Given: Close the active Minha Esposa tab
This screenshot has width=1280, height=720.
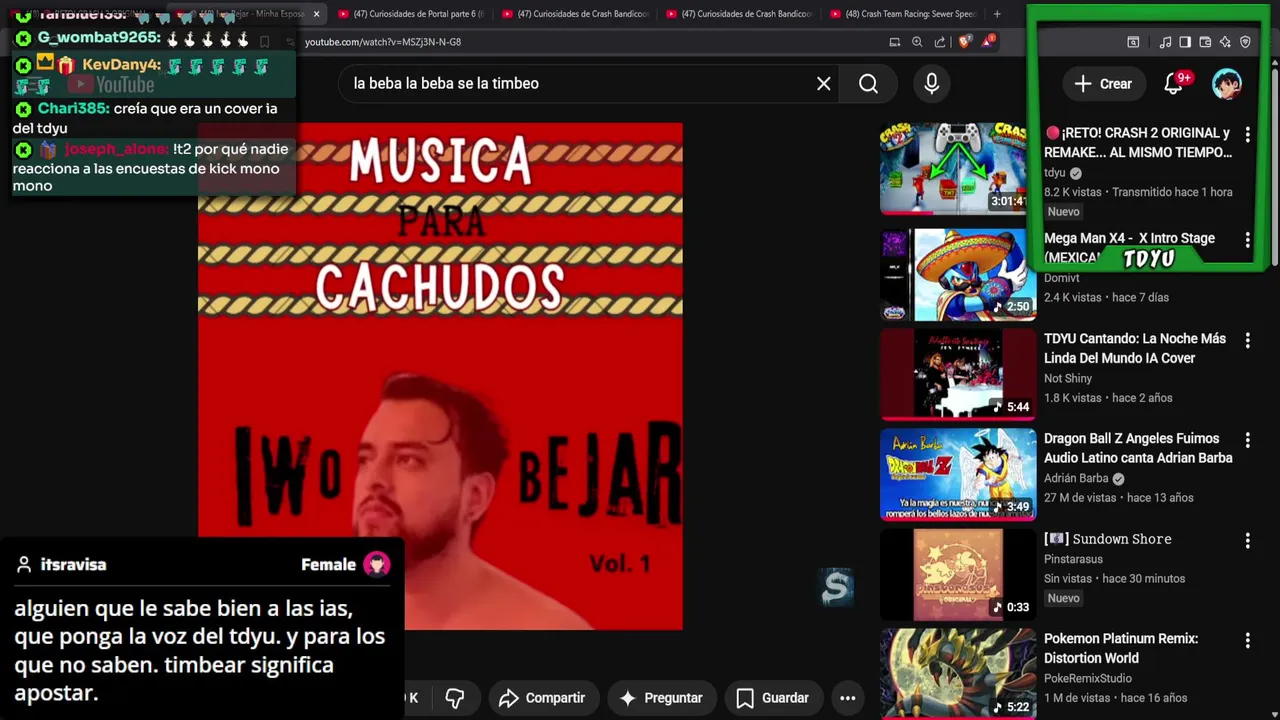Looking at the screenshot, I should (316, 14).
